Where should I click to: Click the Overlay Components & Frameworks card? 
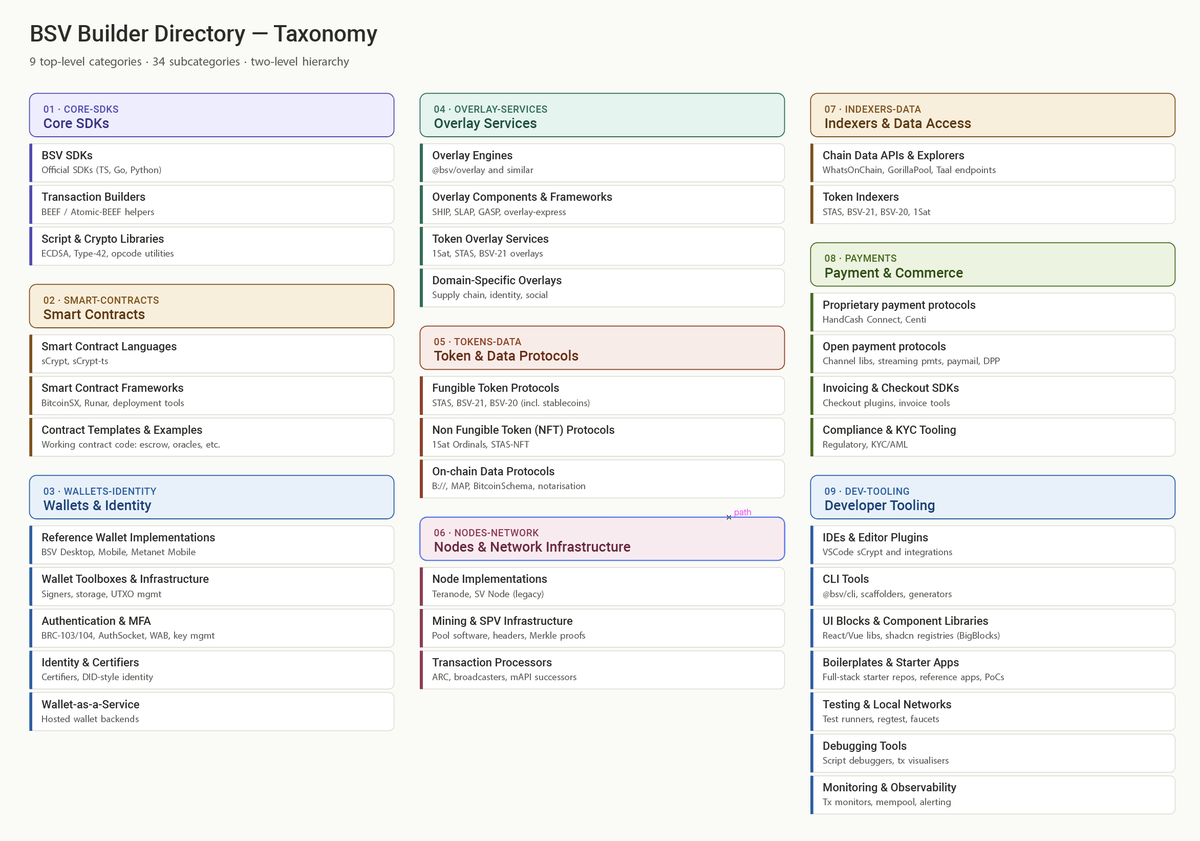point(602,204)
